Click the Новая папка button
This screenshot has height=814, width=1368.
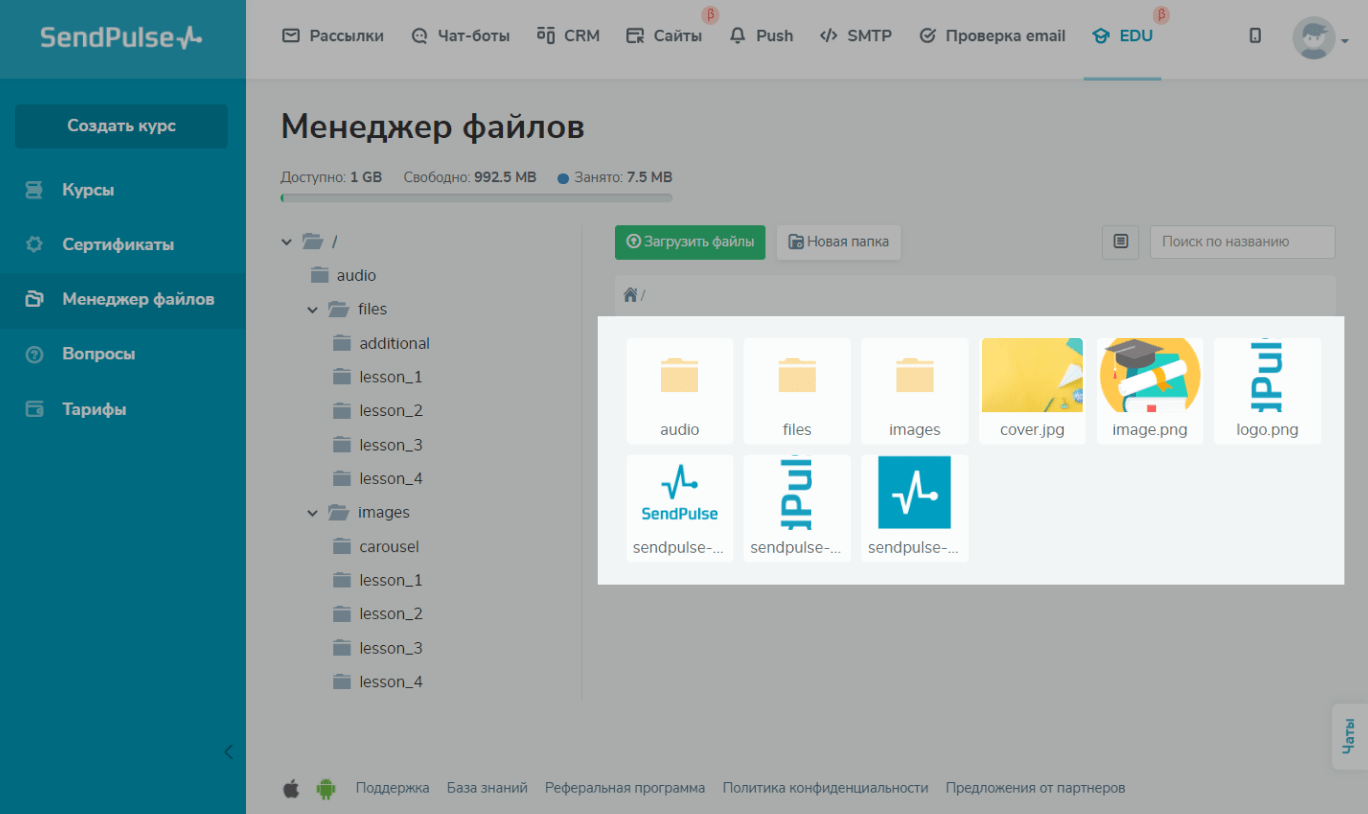pyautogui.click(x=838, y=242)
